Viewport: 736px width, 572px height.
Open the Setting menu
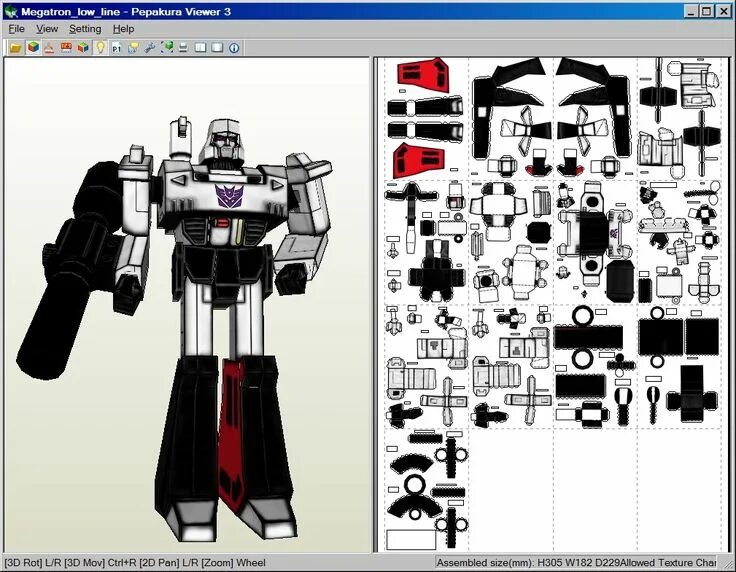click(85, 29)
